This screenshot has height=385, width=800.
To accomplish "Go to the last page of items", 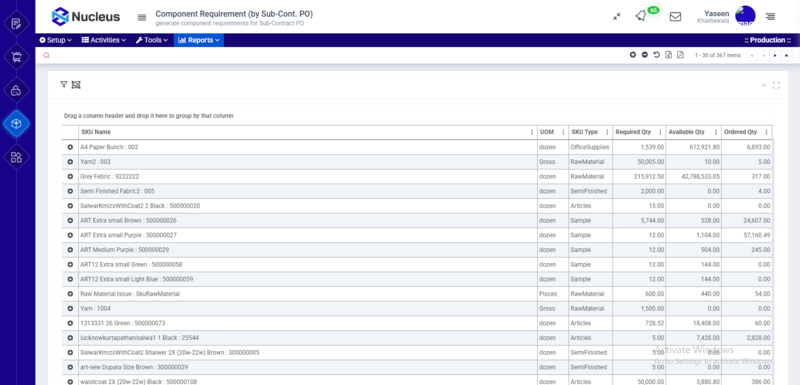I will click(787, 55).
